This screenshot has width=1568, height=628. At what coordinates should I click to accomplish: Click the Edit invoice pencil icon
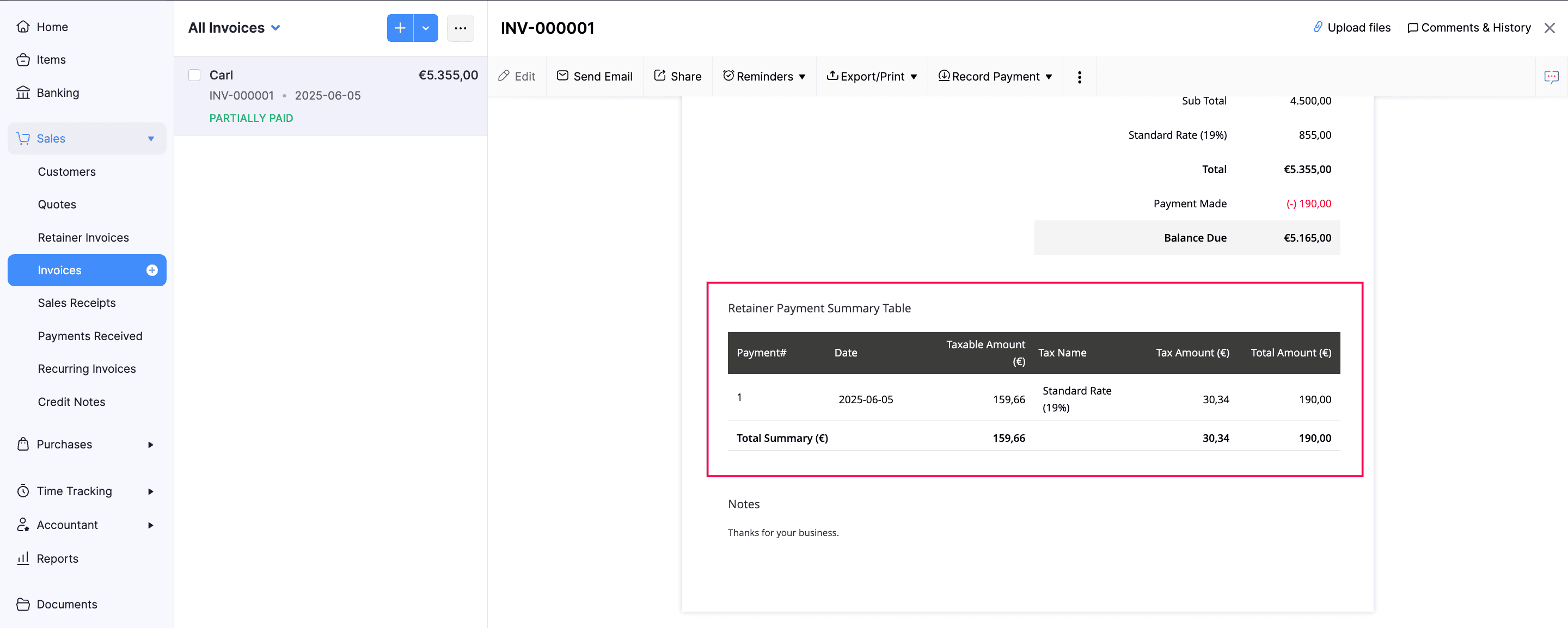coord(517,76)
